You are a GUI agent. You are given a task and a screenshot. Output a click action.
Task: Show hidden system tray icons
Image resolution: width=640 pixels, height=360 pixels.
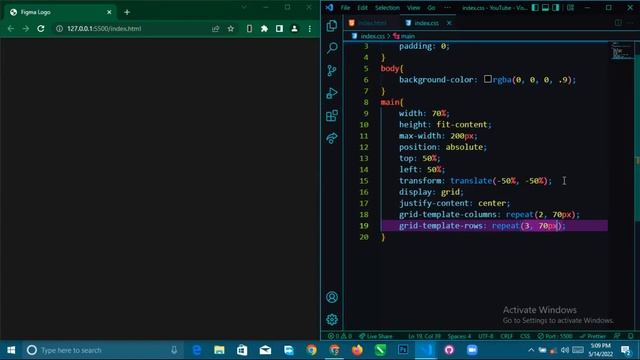(531, 350)
